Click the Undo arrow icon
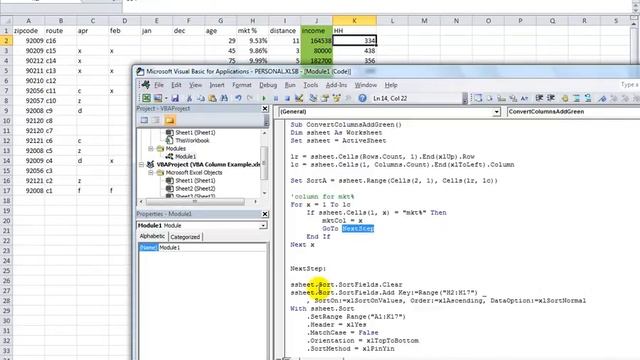This screenshot has height=360, width=640. click(x=238, y=98)
